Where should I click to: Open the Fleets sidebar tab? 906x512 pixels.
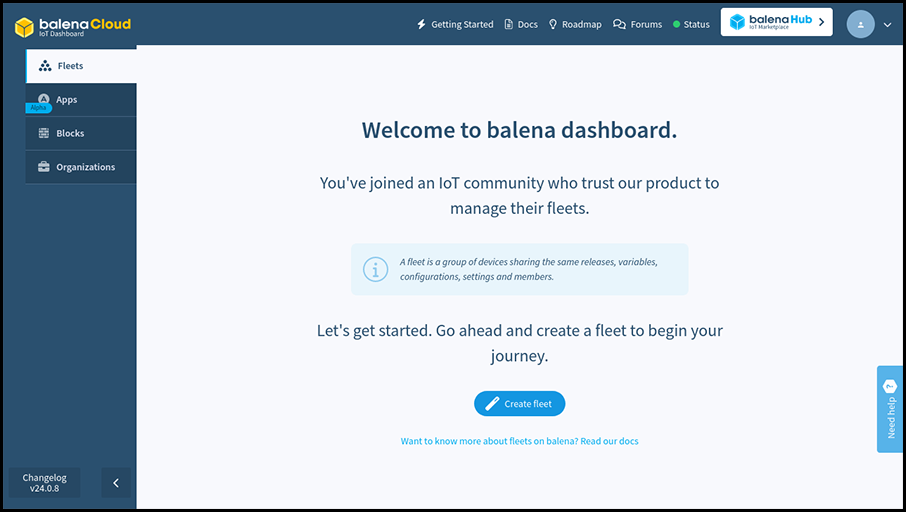pyautogui.click(x=81, y=66)
